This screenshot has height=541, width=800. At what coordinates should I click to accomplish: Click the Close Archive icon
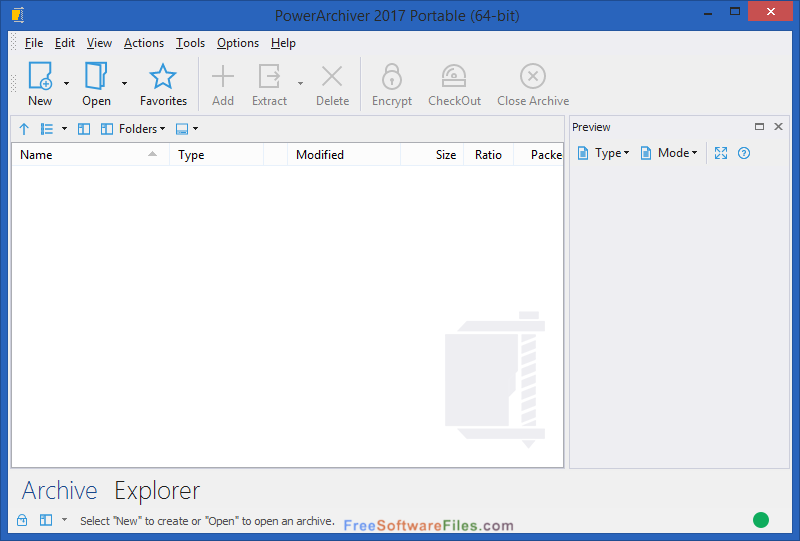533,76
